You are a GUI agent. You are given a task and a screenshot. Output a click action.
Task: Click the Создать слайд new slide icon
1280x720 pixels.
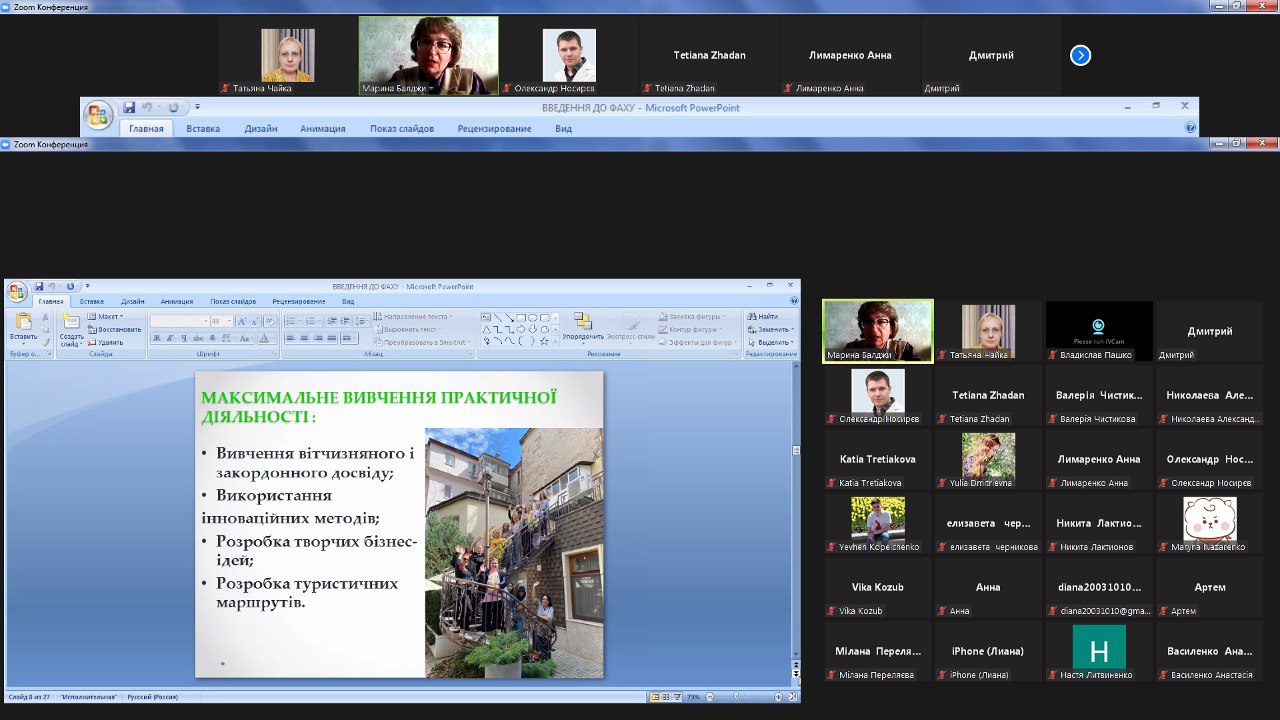pos(71,323)
